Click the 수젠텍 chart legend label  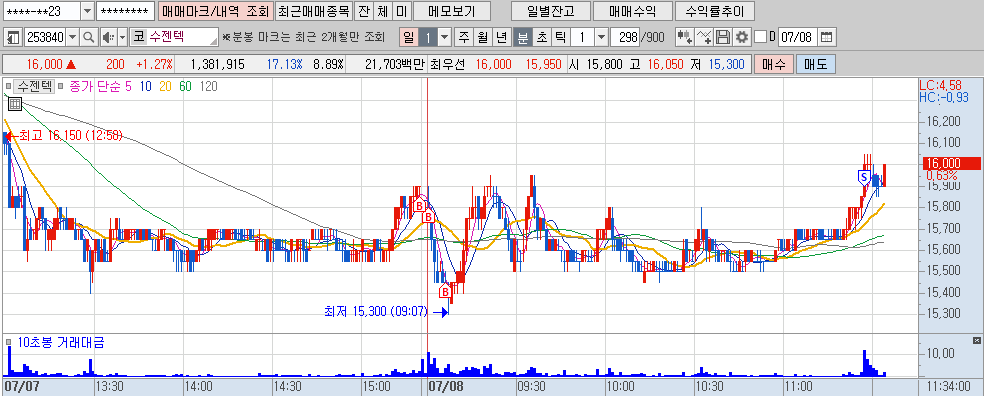pyautogui.click(x=34, y=87)
